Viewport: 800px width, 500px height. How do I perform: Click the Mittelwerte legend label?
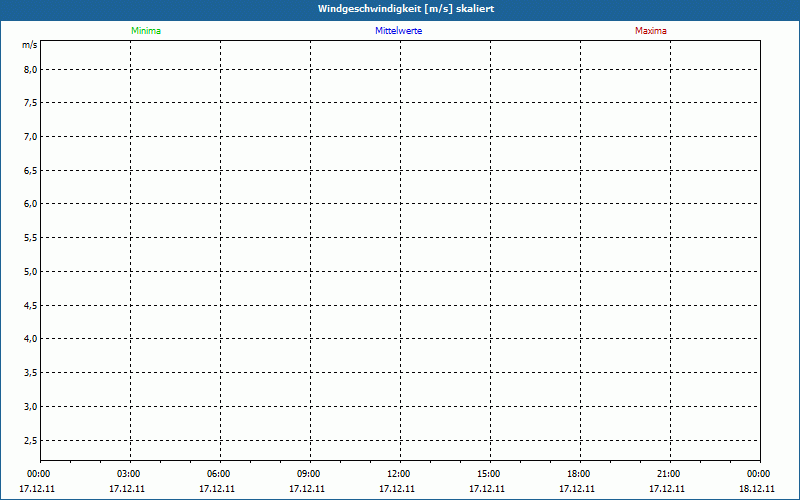click(x=398, y=31)
